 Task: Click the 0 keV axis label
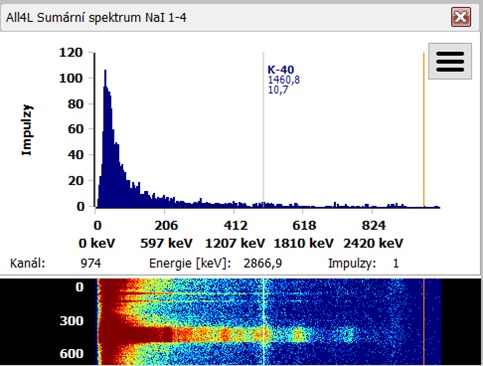click(97, 243)
